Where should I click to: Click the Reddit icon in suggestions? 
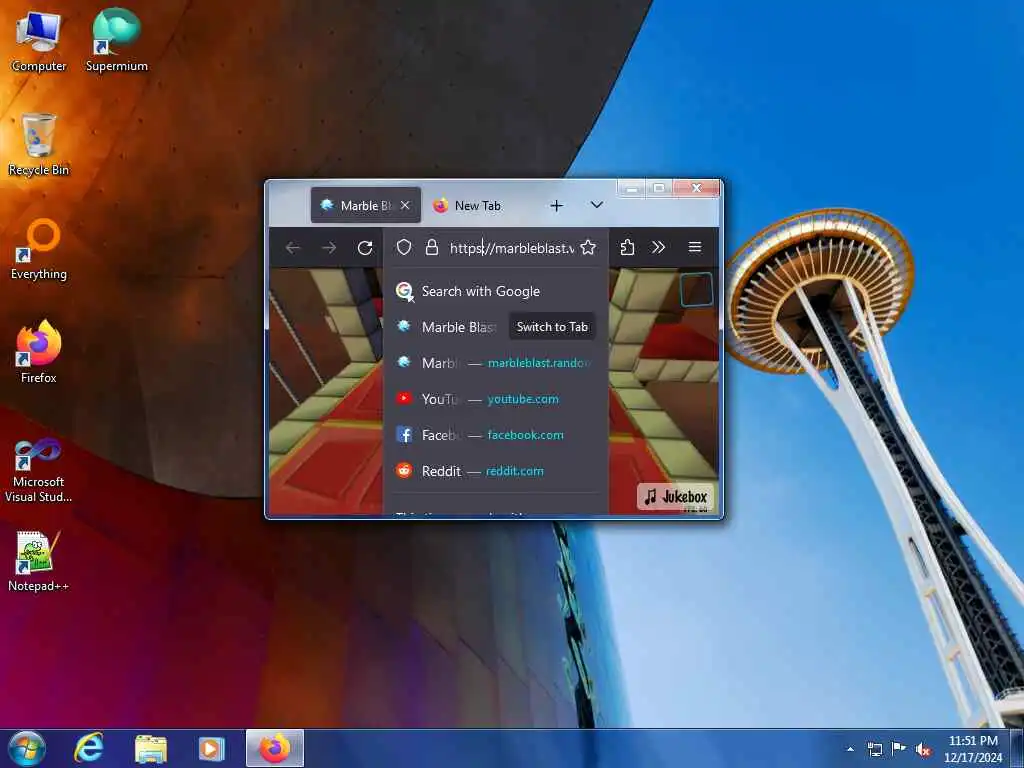(x=404, y=470)
